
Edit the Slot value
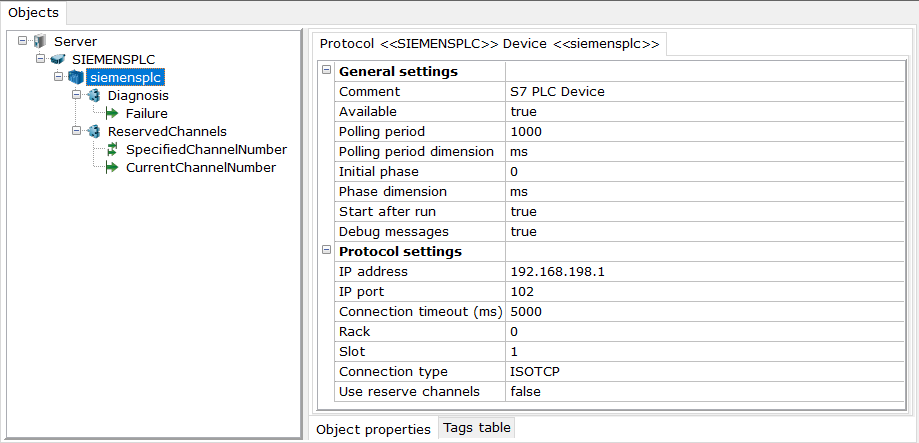(x=705, y=352)
